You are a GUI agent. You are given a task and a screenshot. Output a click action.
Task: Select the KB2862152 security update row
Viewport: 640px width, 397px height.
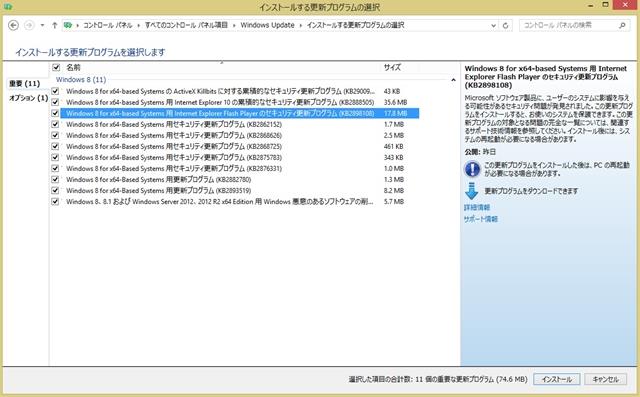tap(240, 124)
